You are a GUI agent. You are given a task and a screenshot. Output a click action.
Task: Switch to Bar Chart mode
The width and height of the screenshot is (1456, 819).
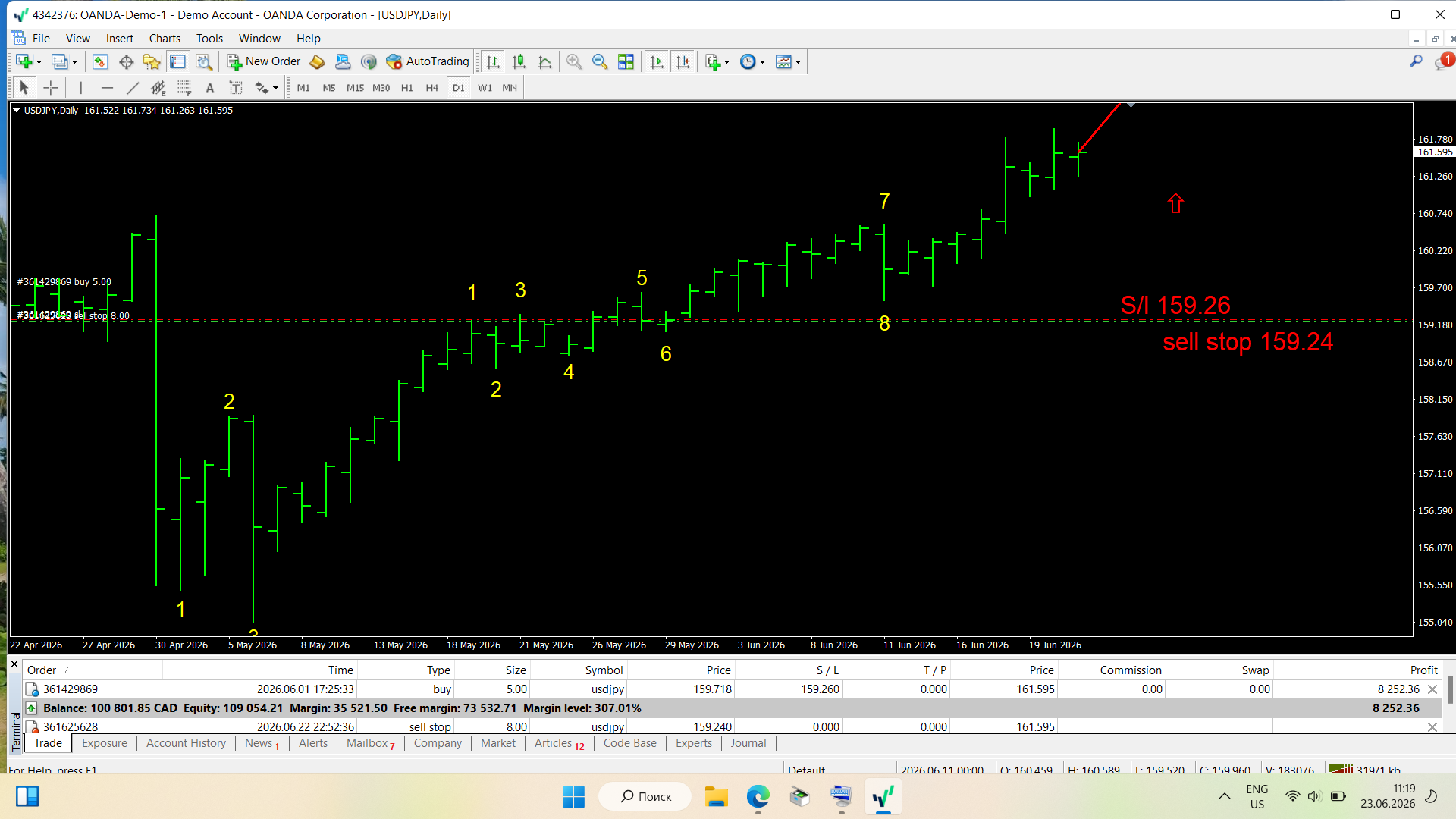click(x=493, y=62)
